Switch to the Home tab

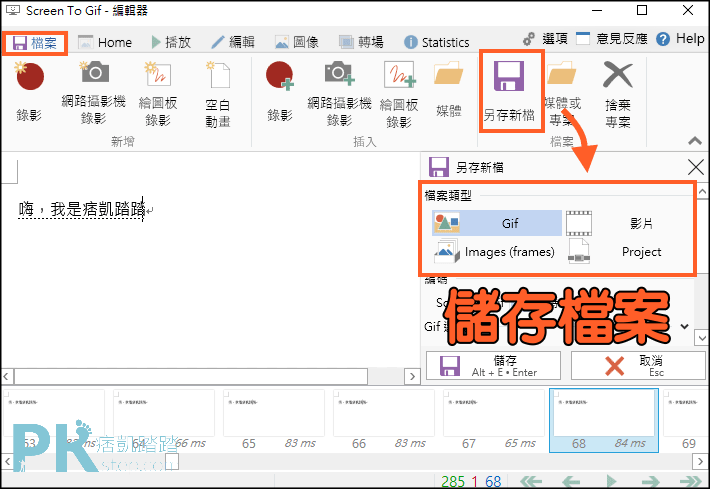(105, 43)
